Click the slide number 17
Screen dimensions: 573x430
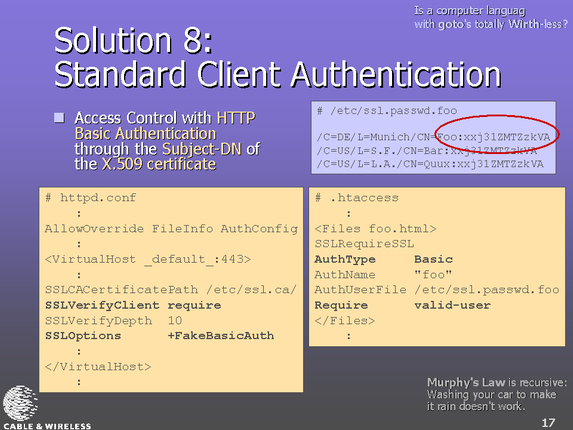point(548,423)
